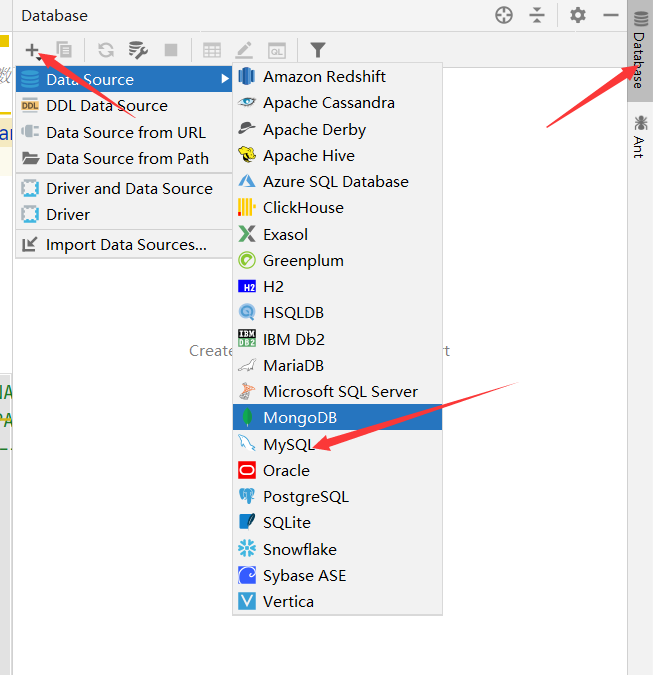
Task: Choose IBM Db2 database
Action: coord(337,340)
